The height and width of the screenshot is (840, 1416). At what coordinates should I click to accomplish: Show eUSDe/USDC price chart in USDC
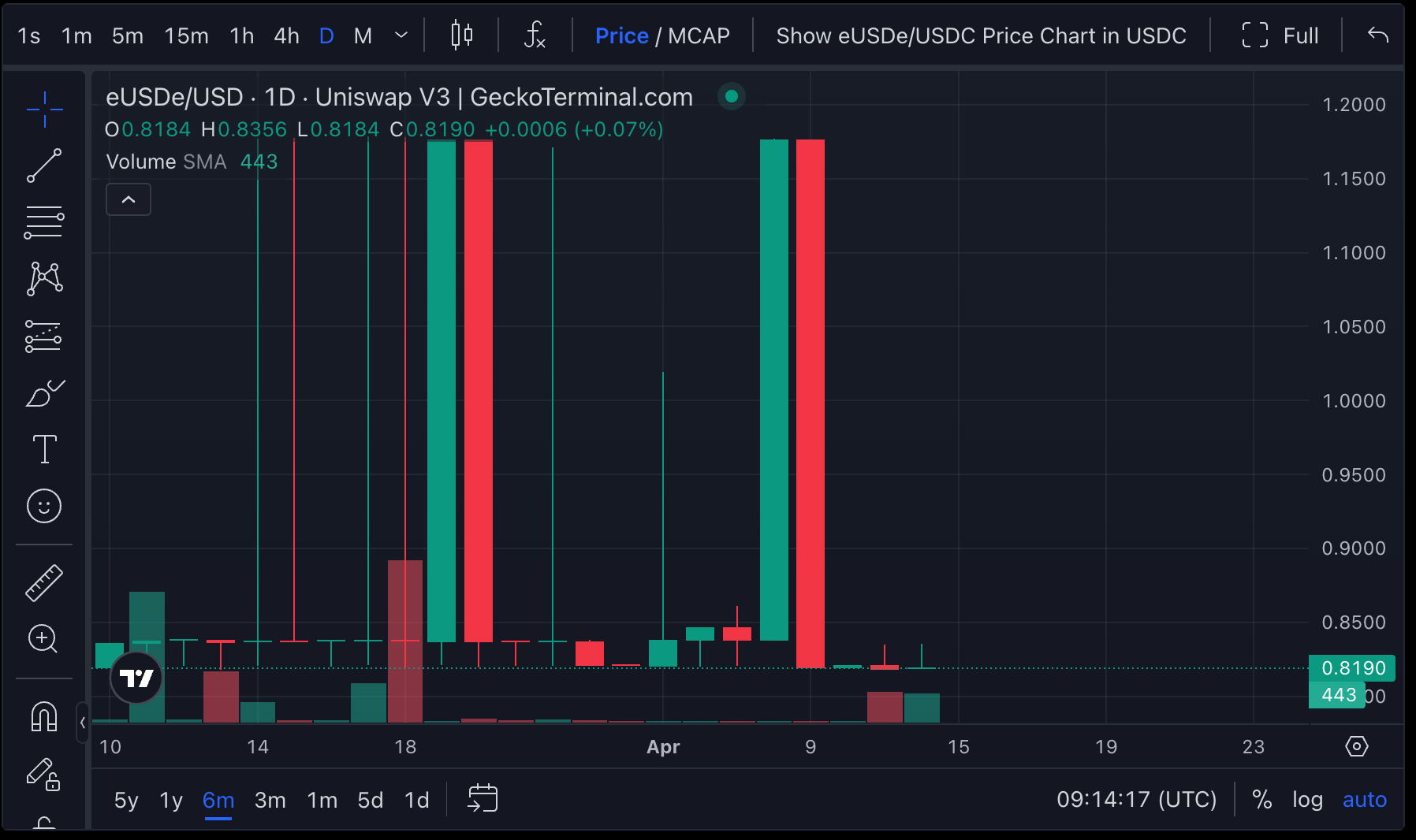(x=980, y=35)
